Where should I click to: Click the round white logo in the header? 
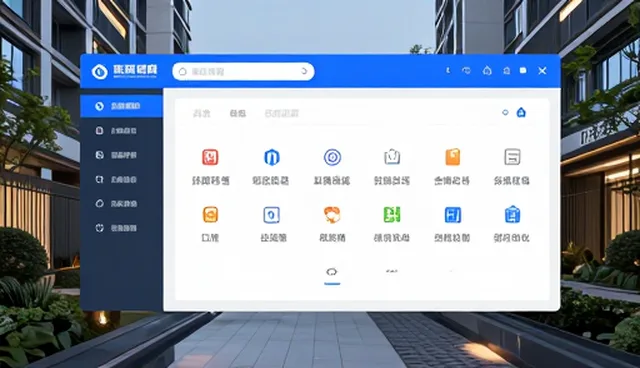99,72
